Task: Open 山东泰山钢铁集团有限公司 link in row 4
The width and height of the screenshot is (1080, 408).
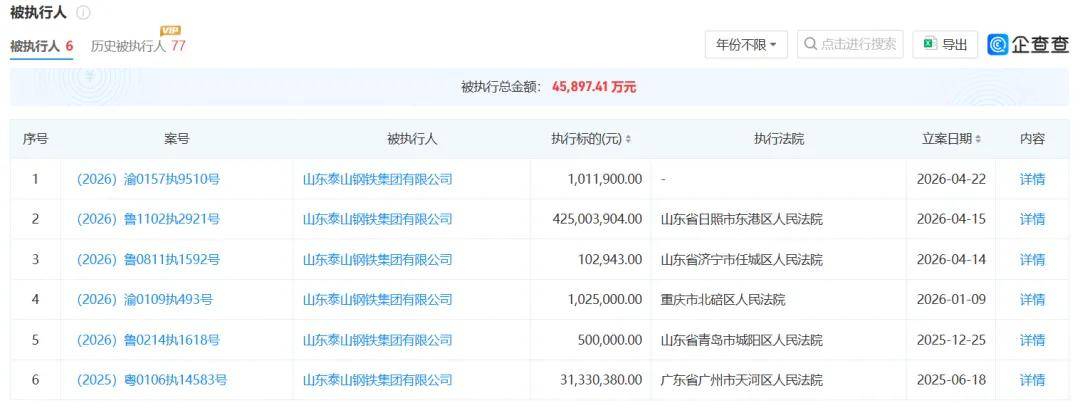Action: (377, 300)
